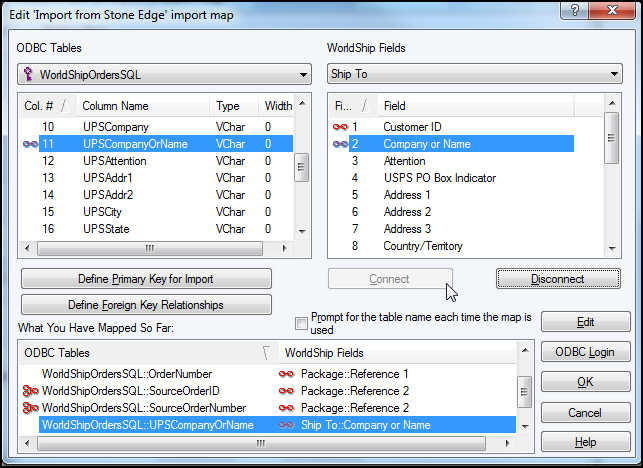Click the help question mark in the title bar

coord(574,10)
